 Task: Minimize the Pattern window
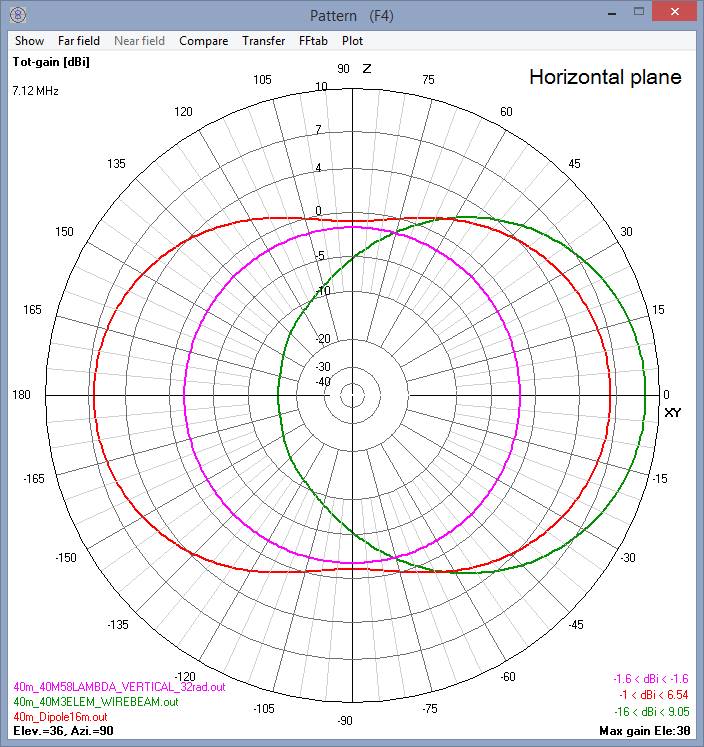[612, 13]
